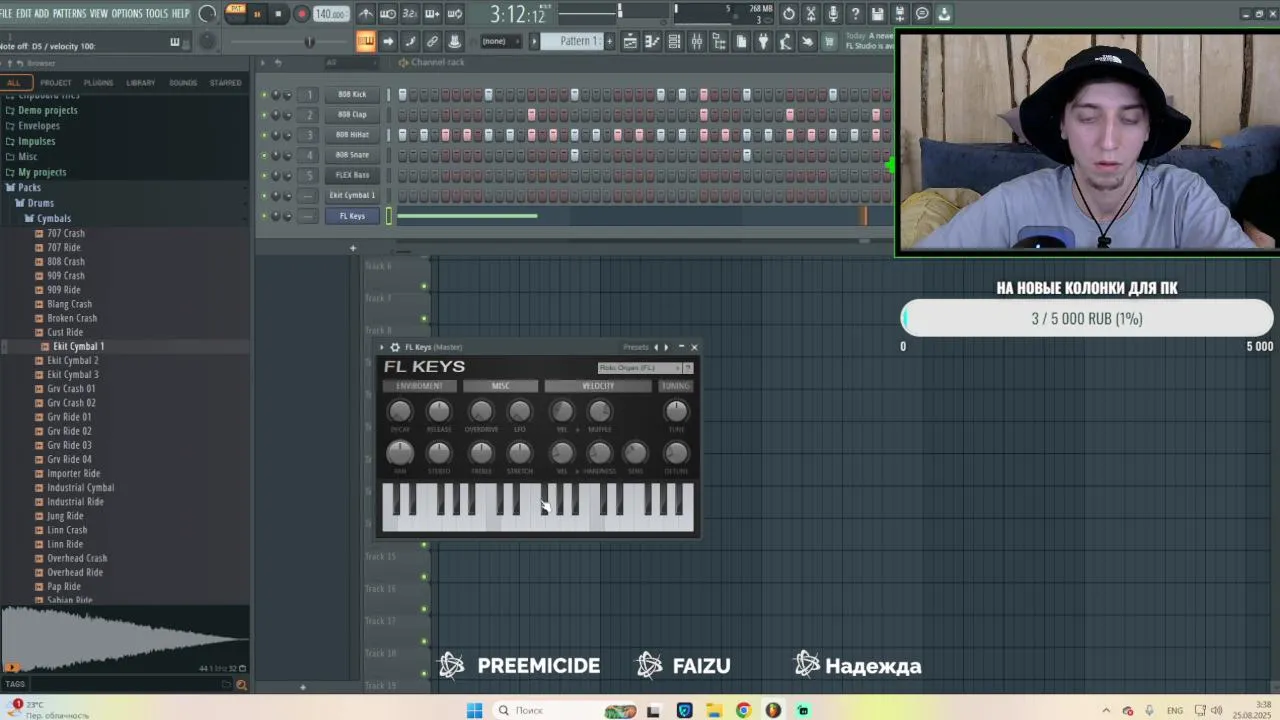Toggle the metronome icon
Image resolution: width=1280 pixels, height=720 pixels.
(x=365, y=14)
